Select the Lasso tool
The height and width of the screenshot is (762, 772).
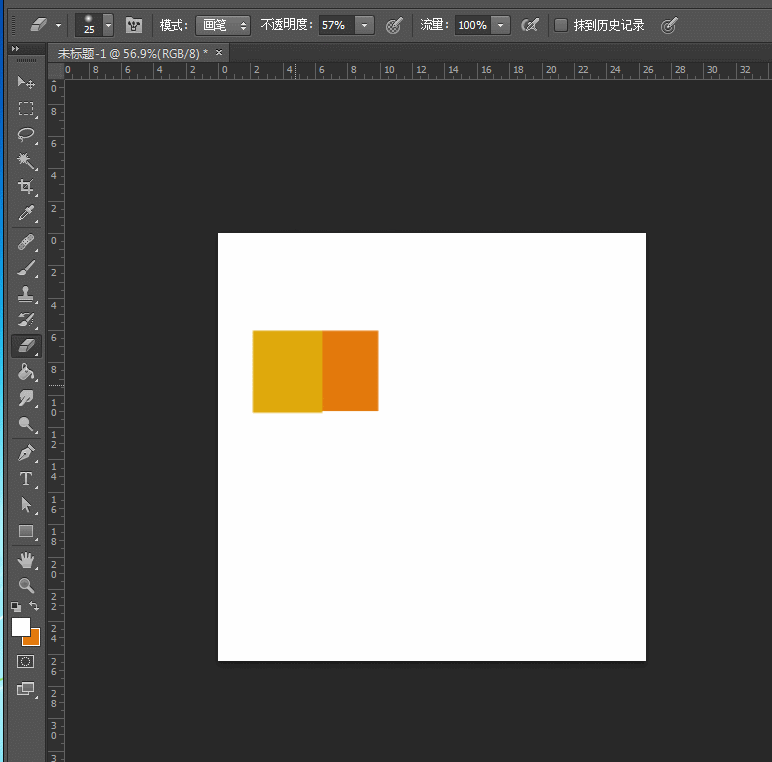pyautogui.click(x=26, y=135)
